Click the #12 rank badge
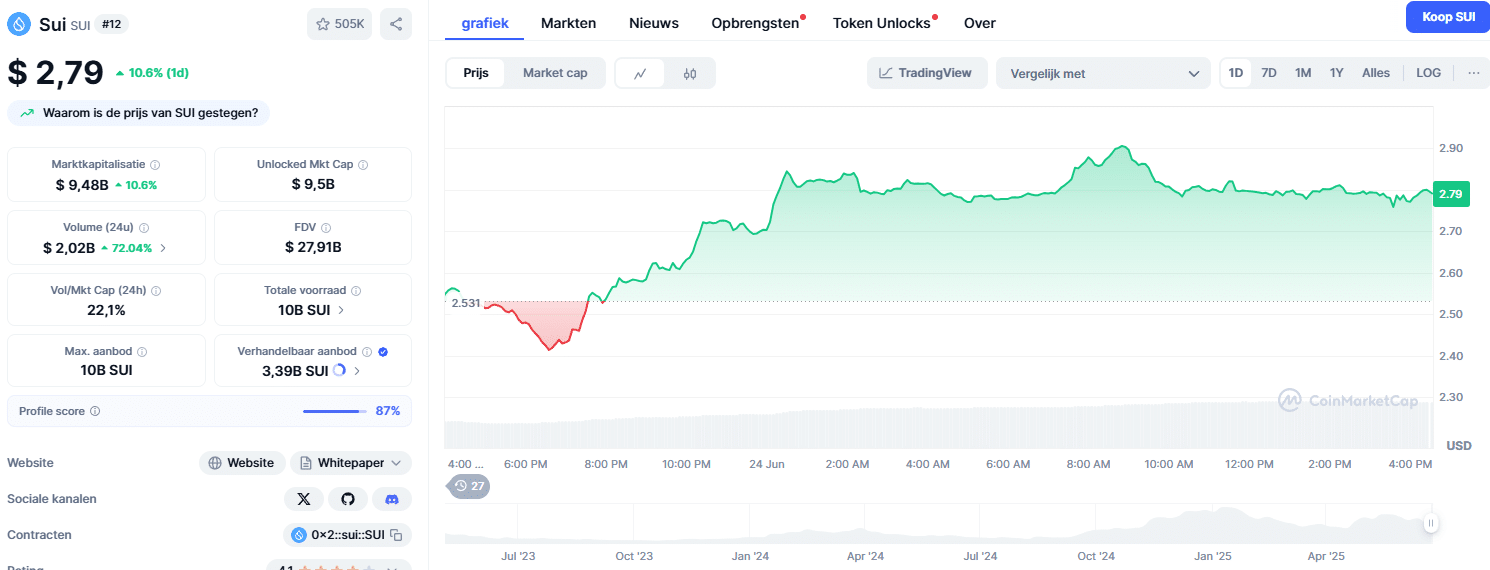This screenshot has height=570, width=1490. 112,24
